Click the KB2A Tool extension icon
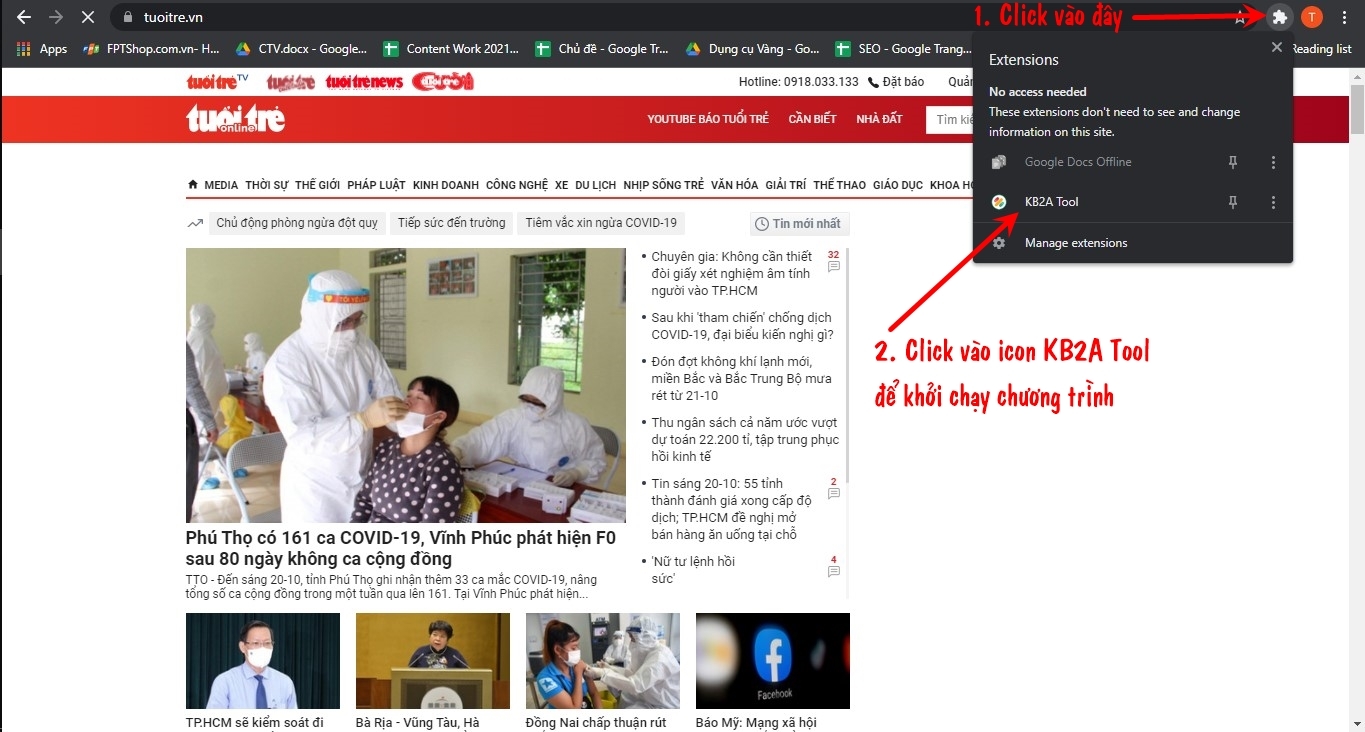Screen dimensions: 1365x732 (998, 202)
